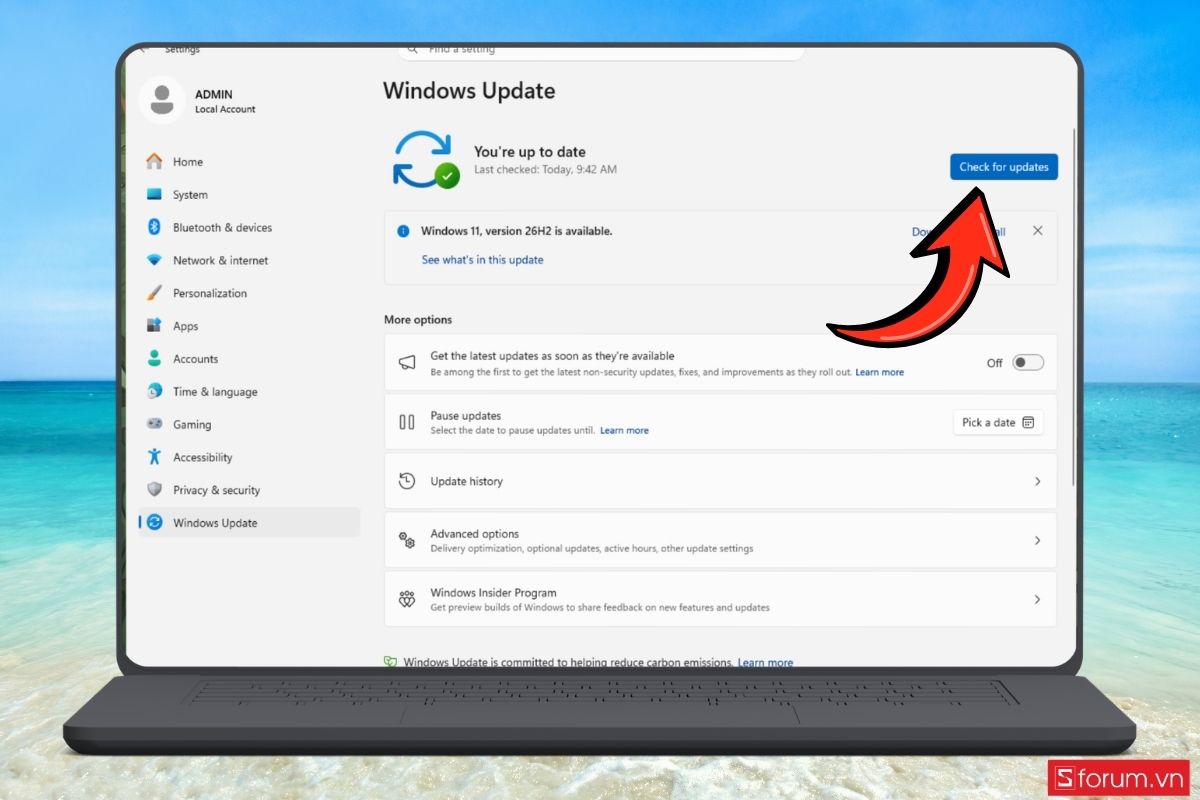
Task: Select Personalization menu item
Action: click(249, 293)
